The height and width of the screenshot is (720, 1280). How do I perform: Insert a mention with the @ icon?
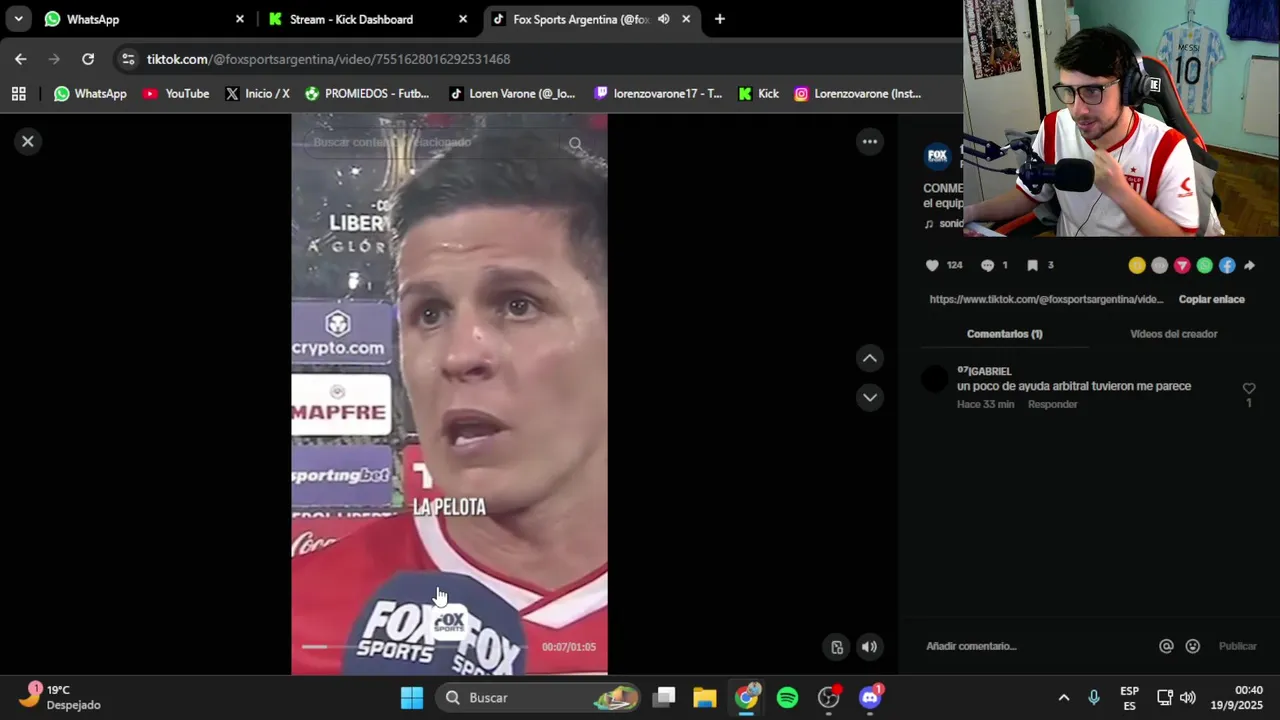point(1166,646)
